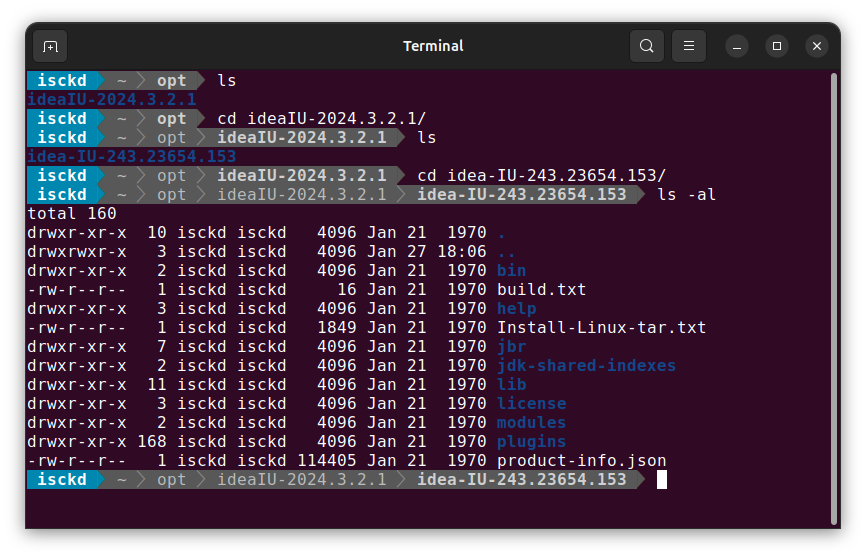This screenshot has height=557, width=866.
Task: Click the blue idea-IU-243.23654.153 ls output
Action: (x=131, y=156)
